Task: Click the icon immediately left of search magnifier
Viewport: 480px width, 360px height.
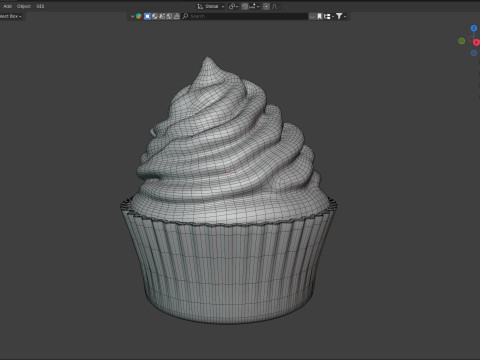Action: [x=176, y=16]
